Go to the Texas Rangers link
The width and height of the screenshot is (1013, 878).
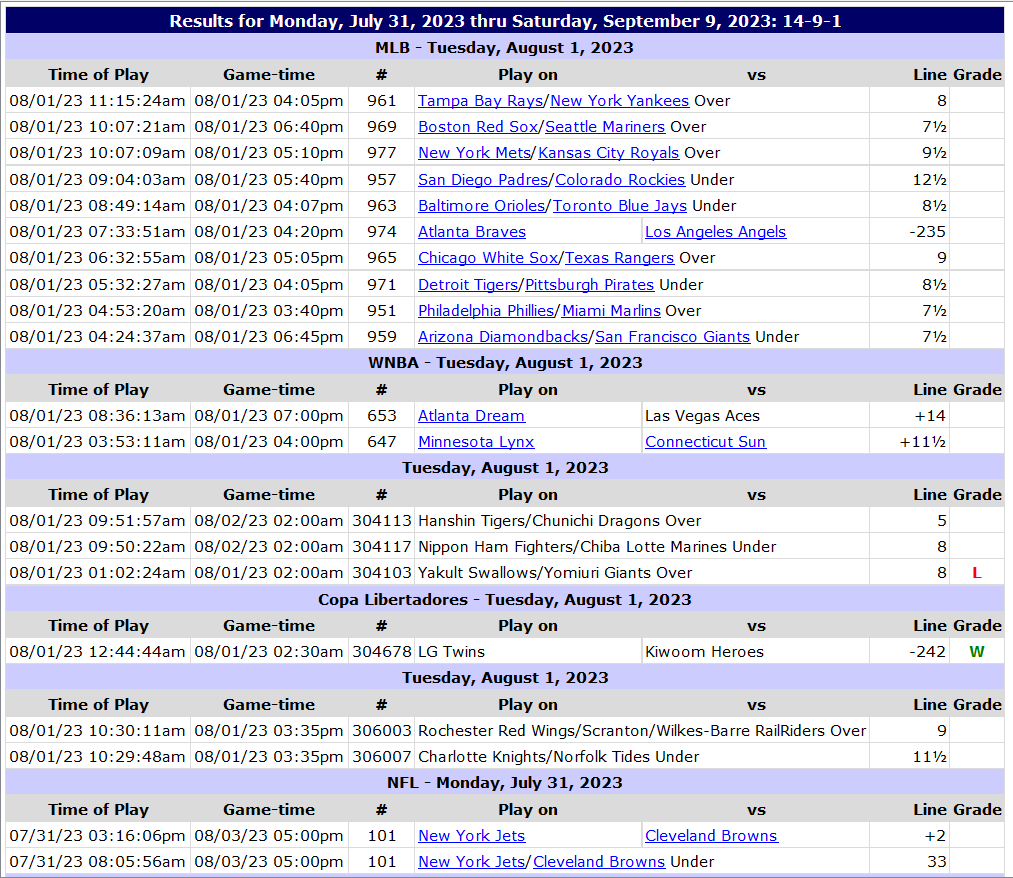pyautogui.click(x=619, y=258)
